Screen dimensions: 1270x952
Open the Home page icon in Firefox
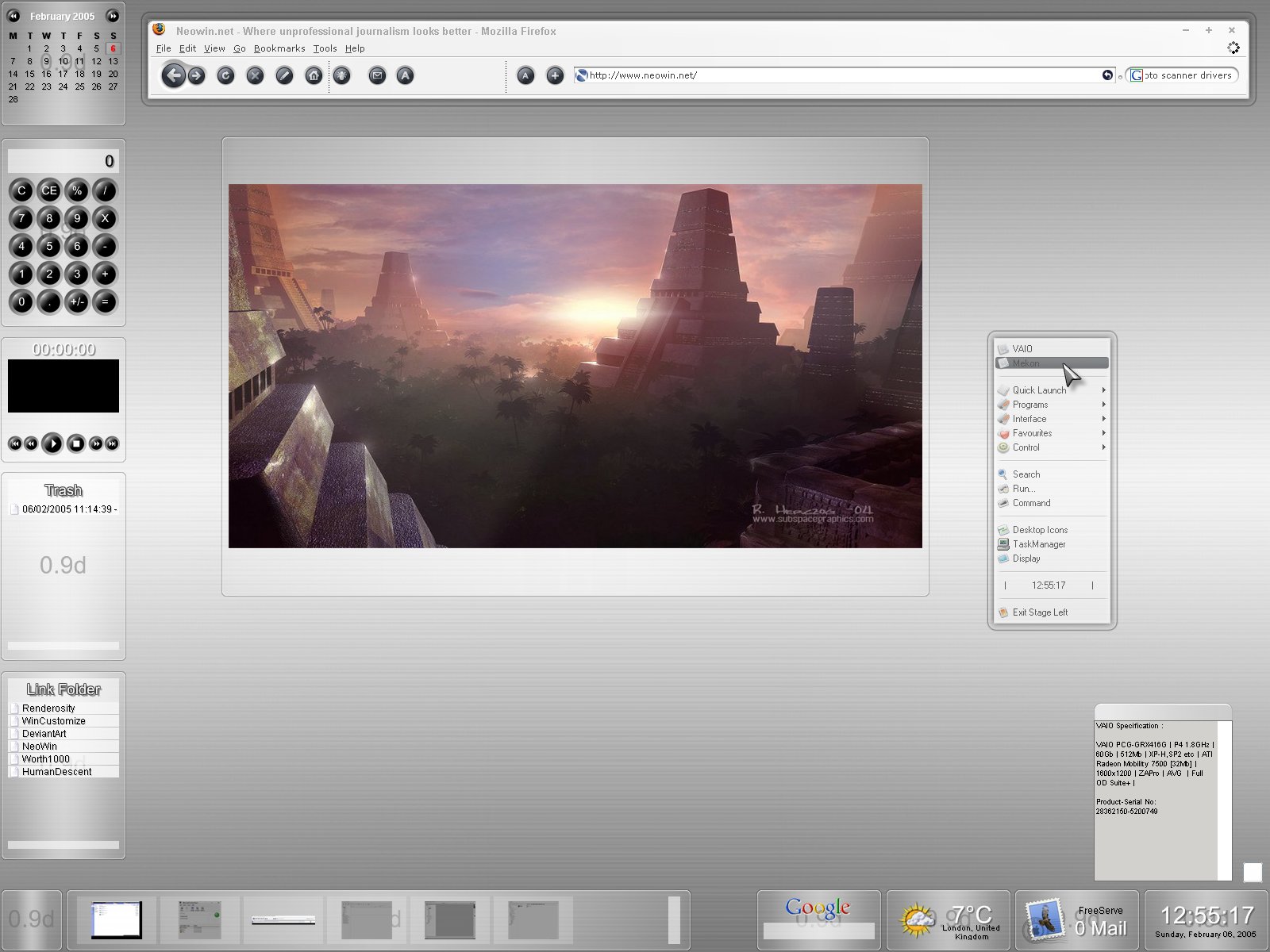pos(314,75)
